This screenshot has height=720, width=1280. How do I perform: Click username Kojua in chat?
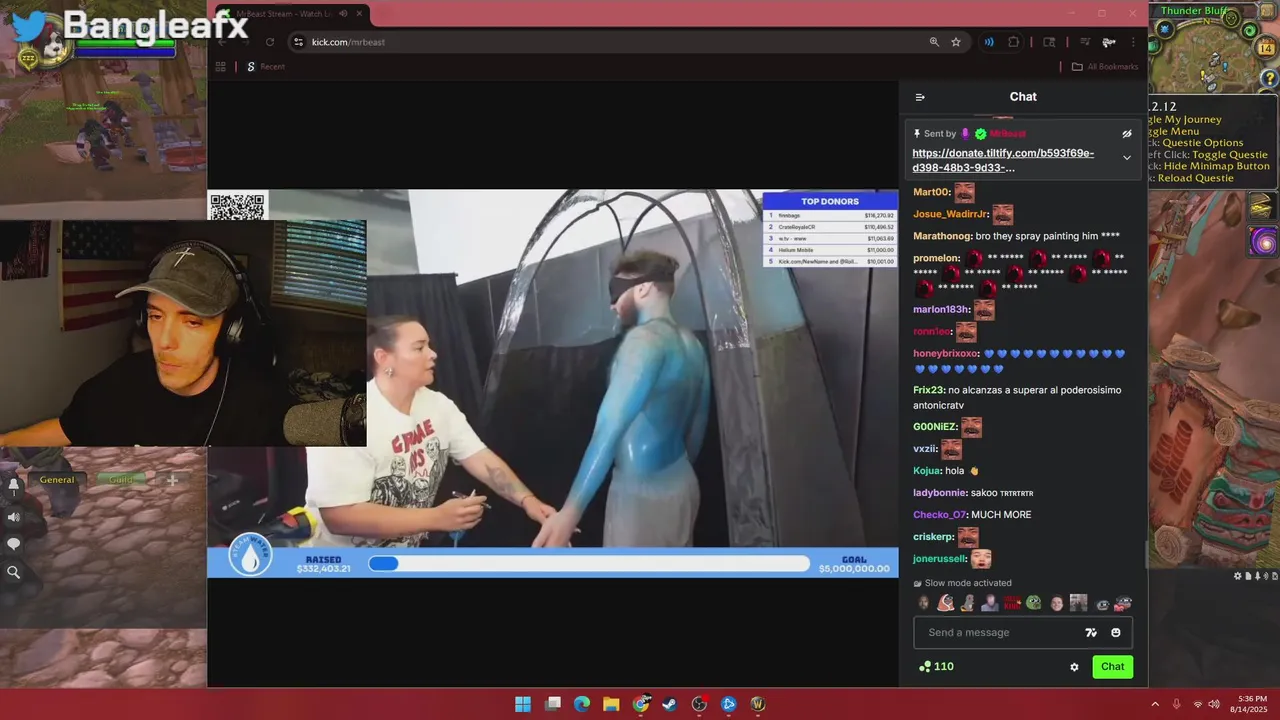tap(927, 471)
